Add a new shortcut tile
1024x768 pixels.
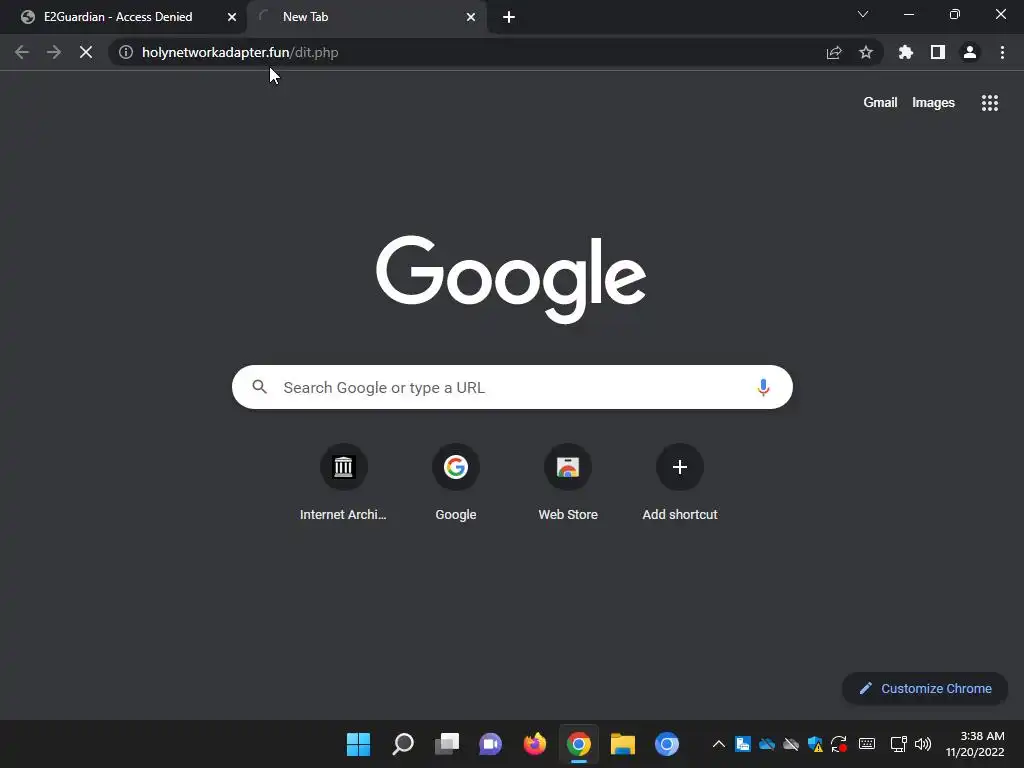pyautogui.click(x=680, y=483)
